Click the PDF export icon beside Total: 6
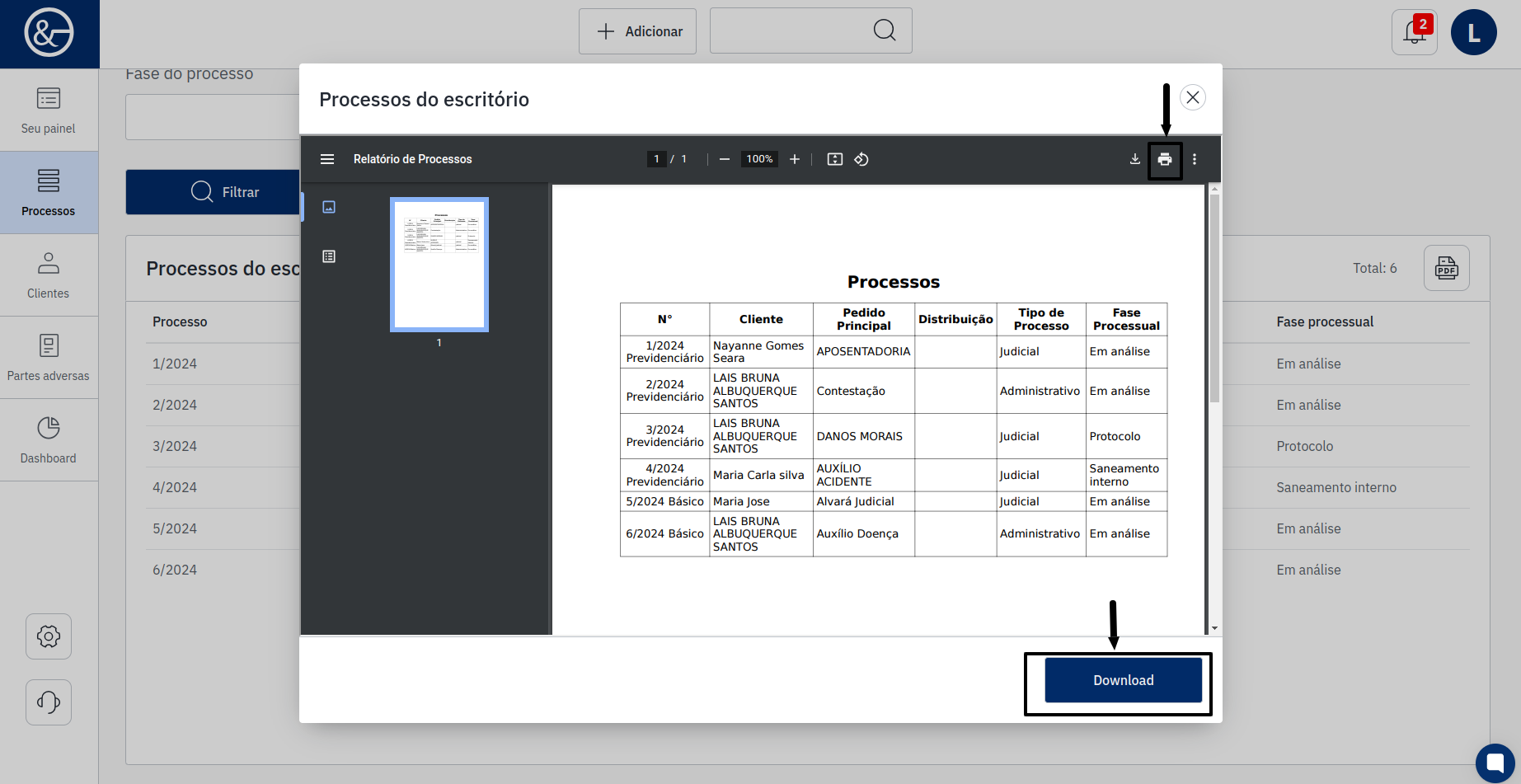 pos(1447,268)
